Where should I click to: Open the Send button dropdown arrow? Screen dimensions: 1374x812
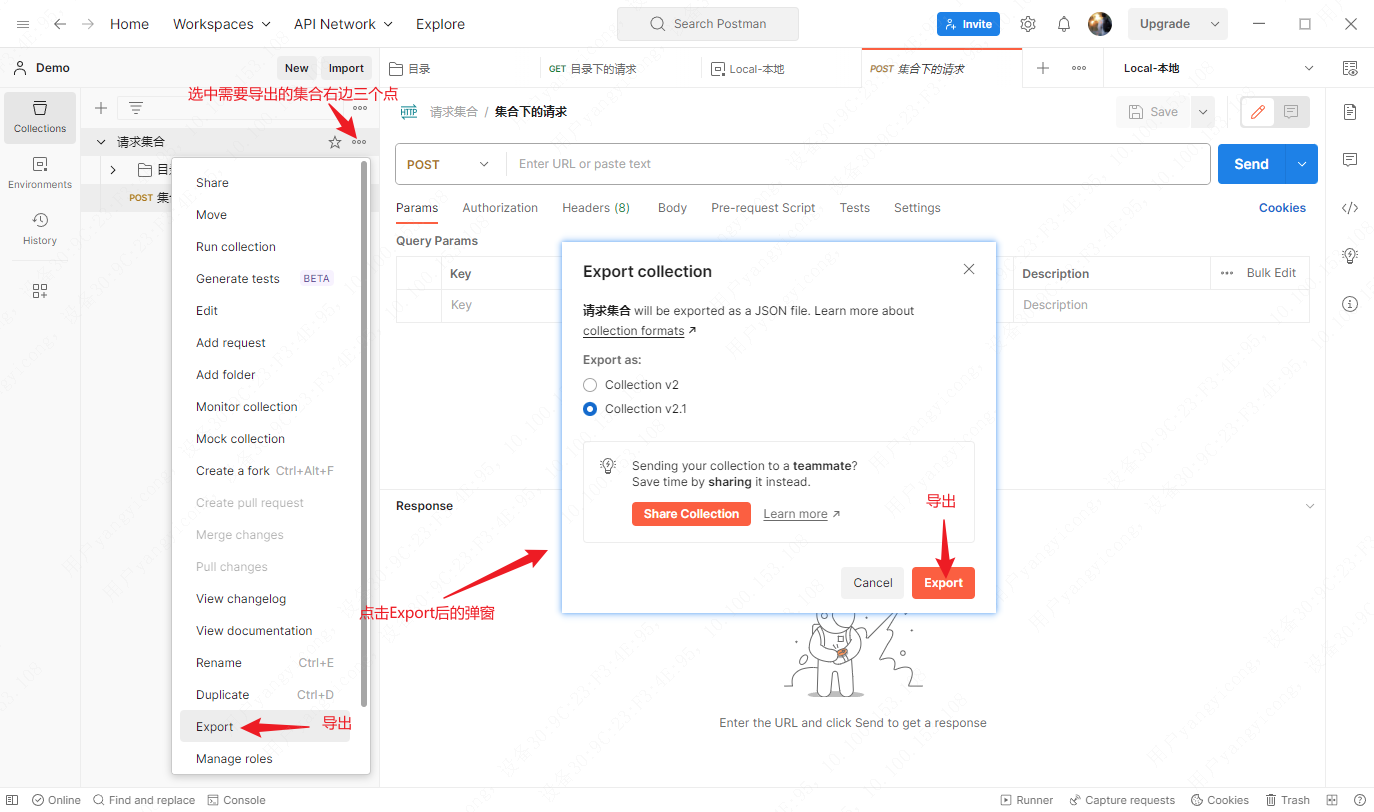1302,164
